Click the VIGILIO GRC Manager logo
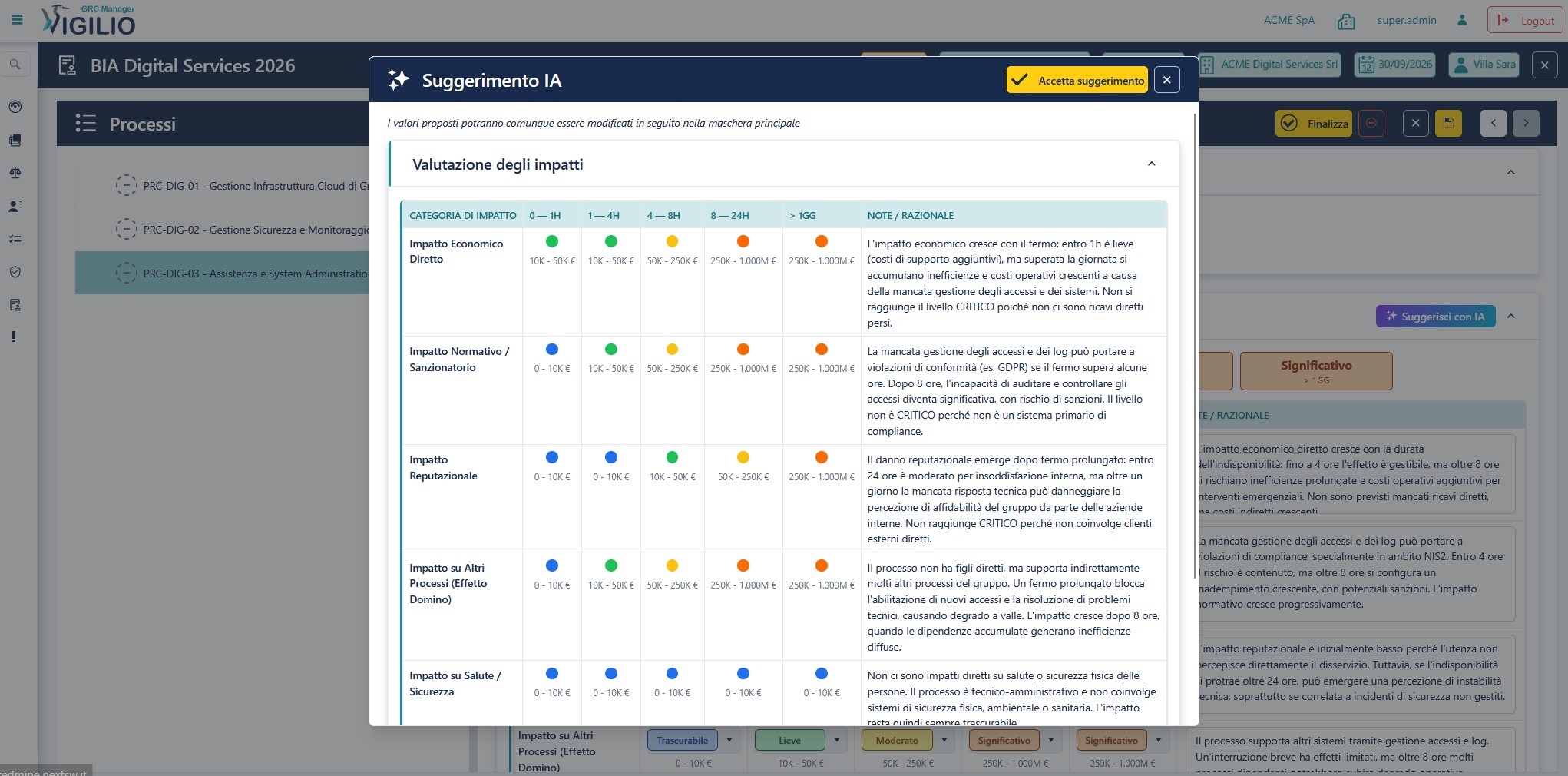This screenshot has height=776, width=1568. (x=88, y=21)
